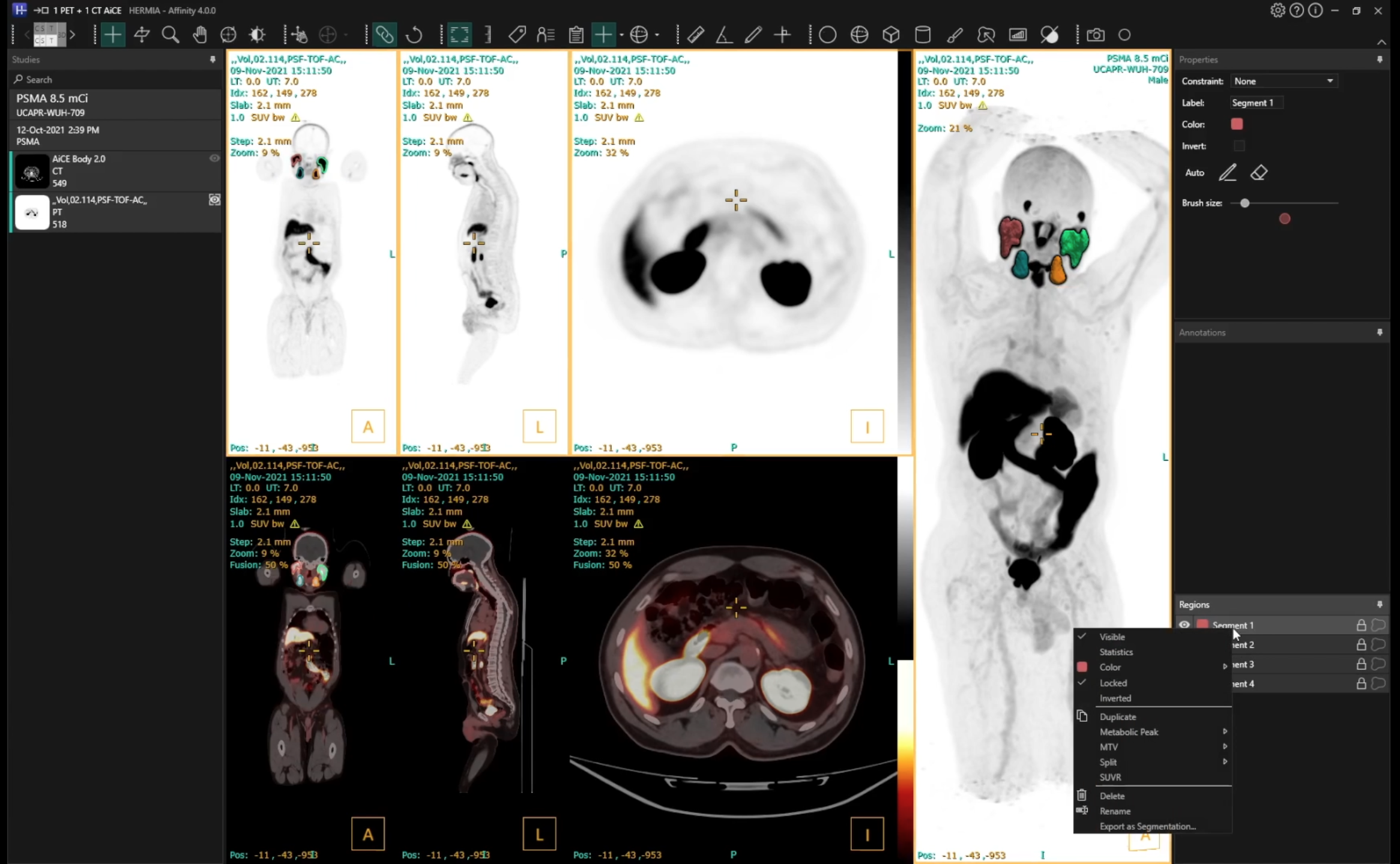Activate the hand pan tool

[x=199, y=35]
